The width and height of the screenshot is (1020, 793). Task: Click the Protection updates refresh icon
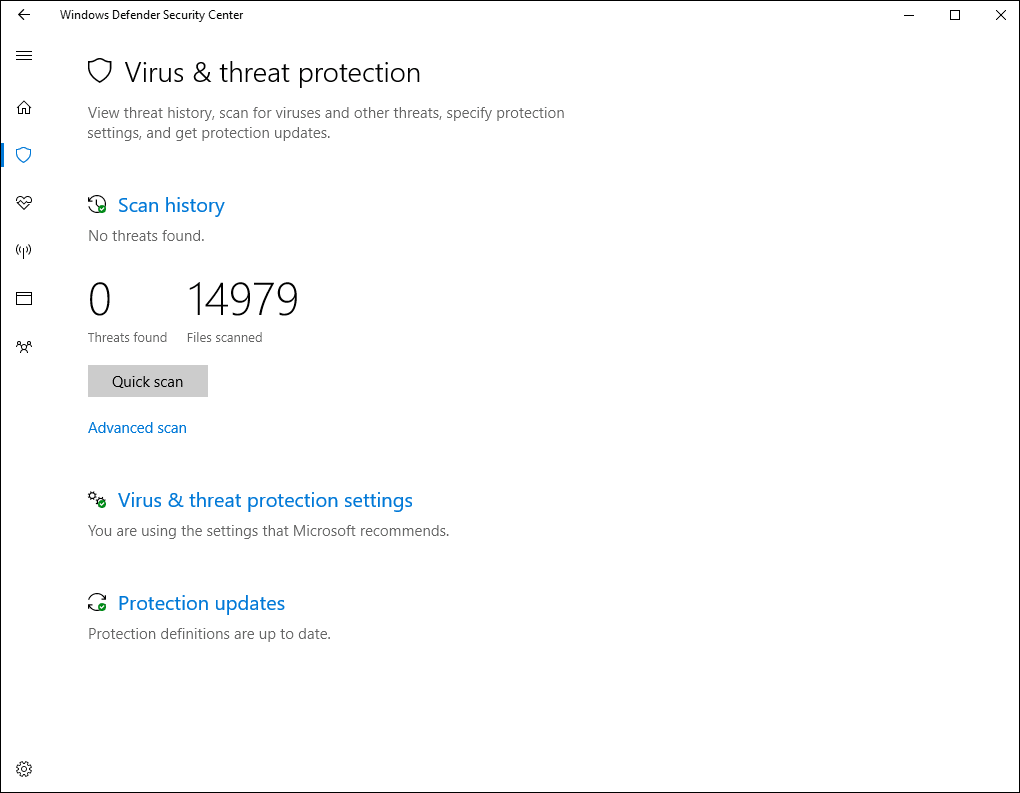point(97,602)
